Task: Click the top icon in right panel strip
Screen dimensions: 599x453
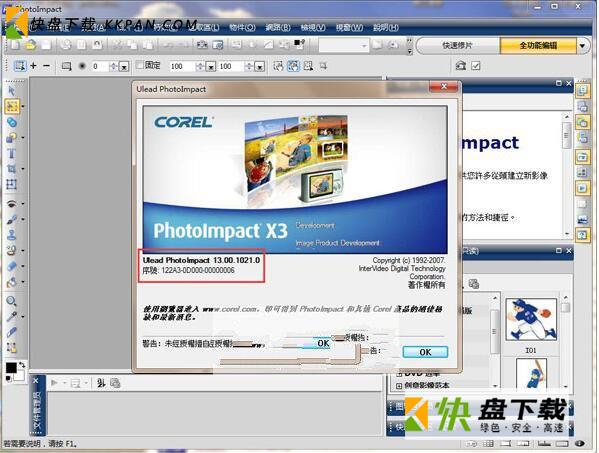Action: [582, 91]
